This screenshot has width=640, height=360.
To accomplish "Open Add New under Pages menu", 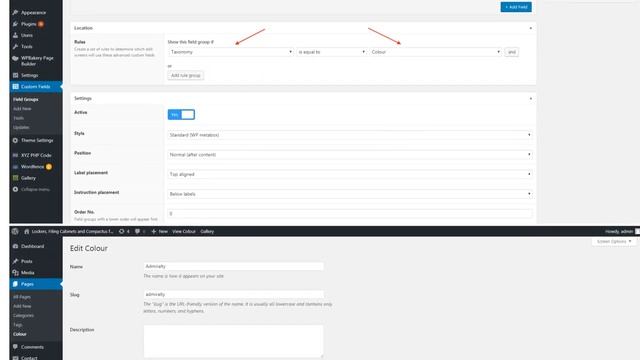I will pyautogui.click(x=22, y=306).
